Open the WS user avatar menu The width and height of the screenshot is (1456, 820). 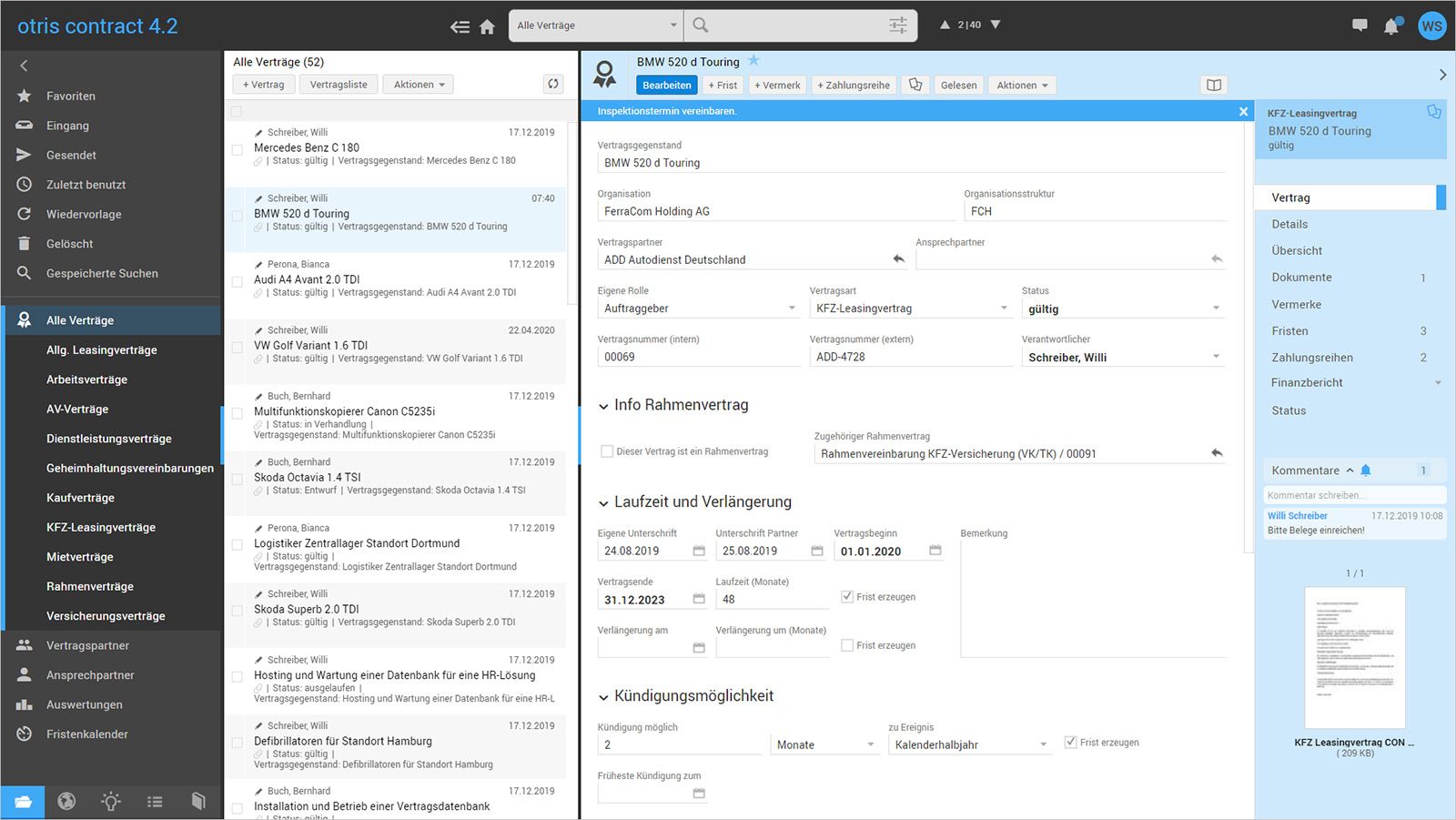pyautogui.click(x=1431, y=25)
